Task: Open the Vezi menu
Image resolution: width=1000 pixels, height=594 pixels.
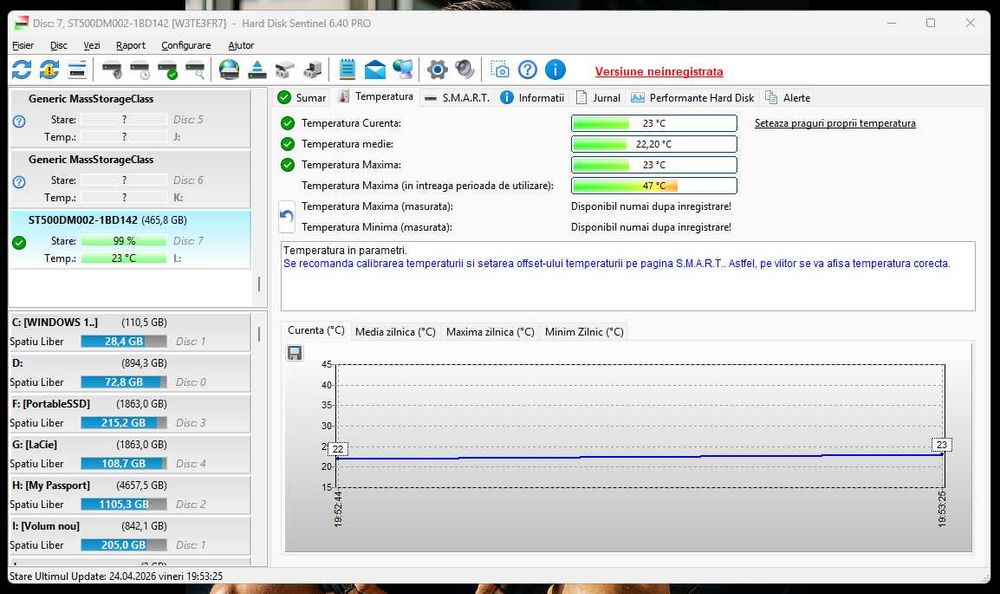Action: pos(92,45)
